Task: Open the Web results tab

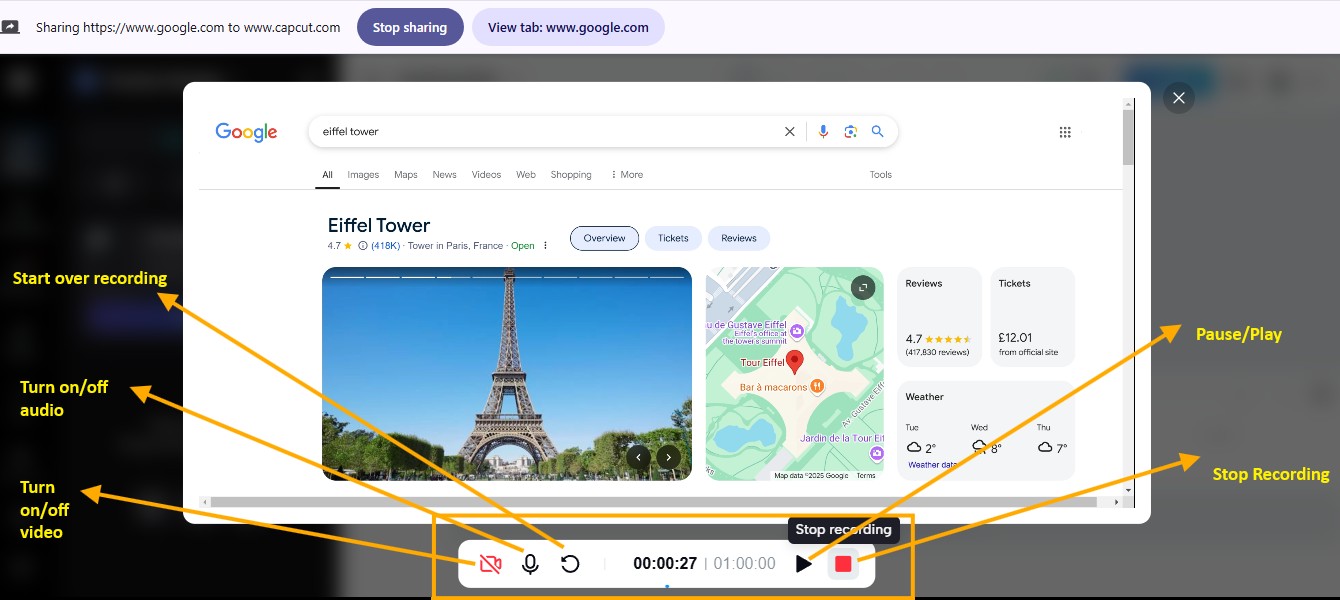Action: [x=526, y=175]
